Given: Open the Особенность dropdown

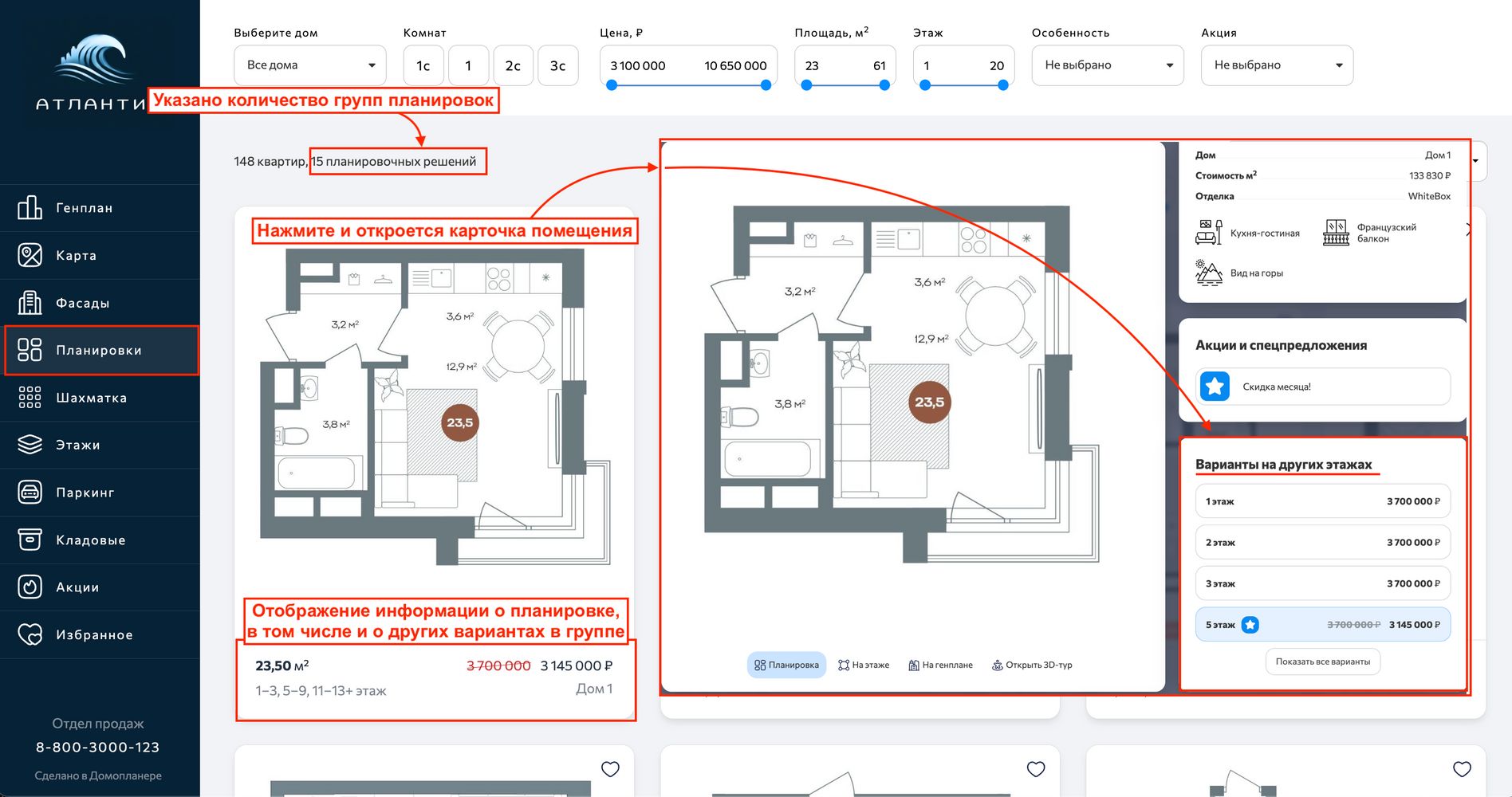Looking at the screenshot, I should pos(1108,65).
